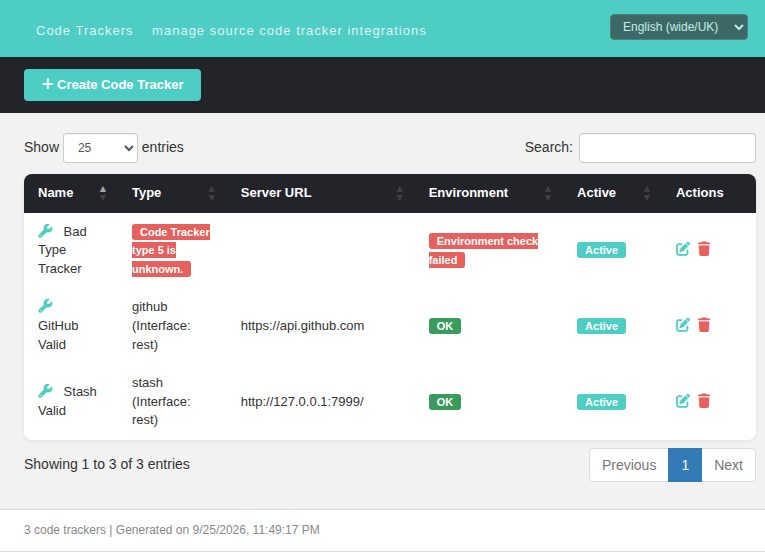Click wrench icon for Stash Valid

coord(45,391)
